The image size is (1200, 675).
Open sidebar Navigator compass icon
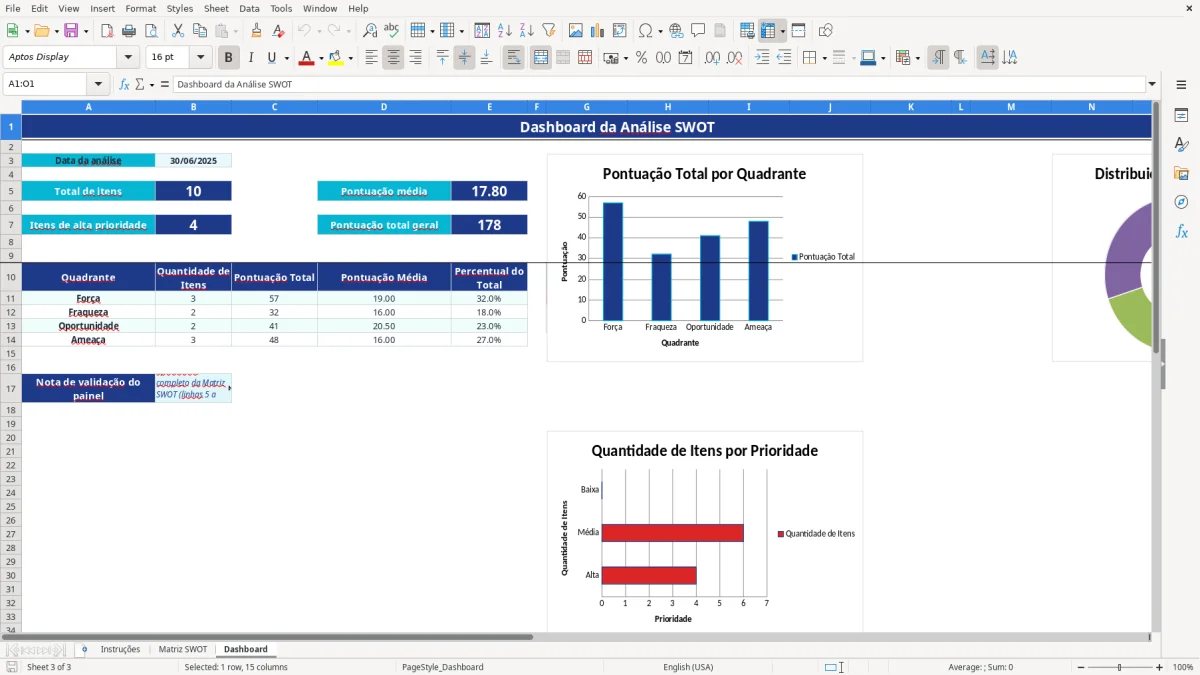tap(1181, 202)
